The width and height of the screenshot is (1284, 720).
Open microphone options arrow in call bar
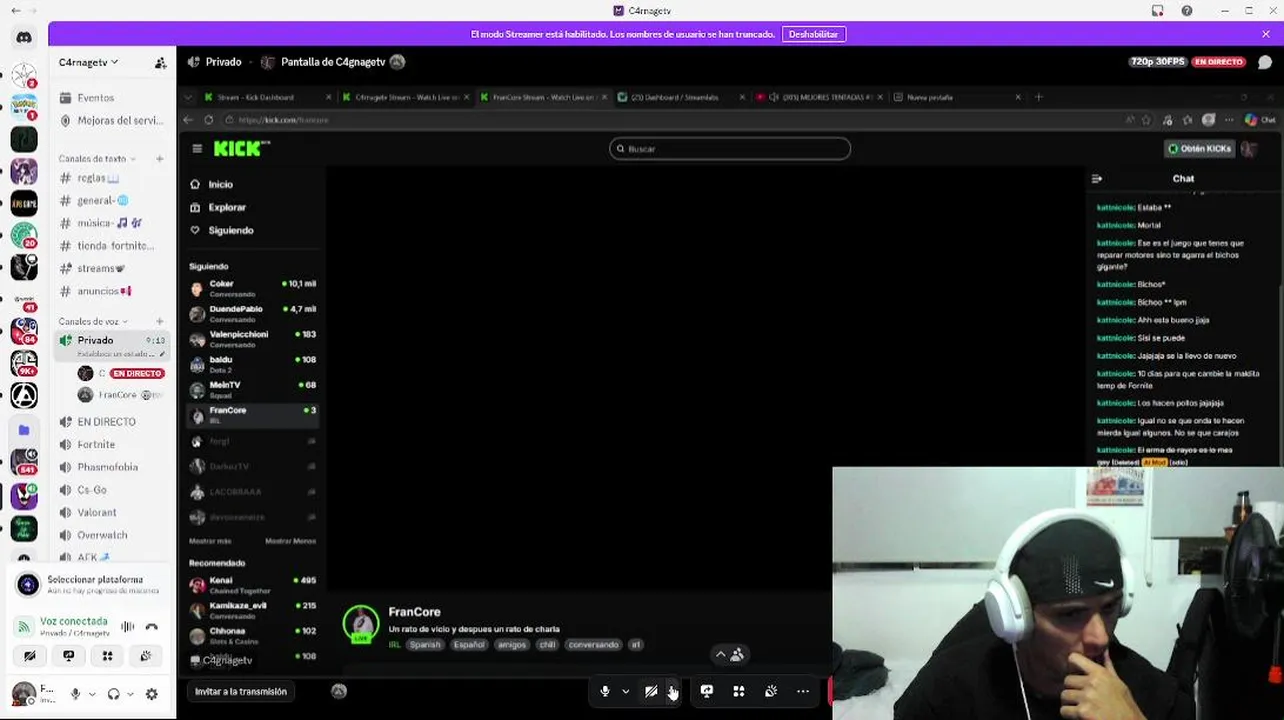pyautogui.click(x=625, y=691)
